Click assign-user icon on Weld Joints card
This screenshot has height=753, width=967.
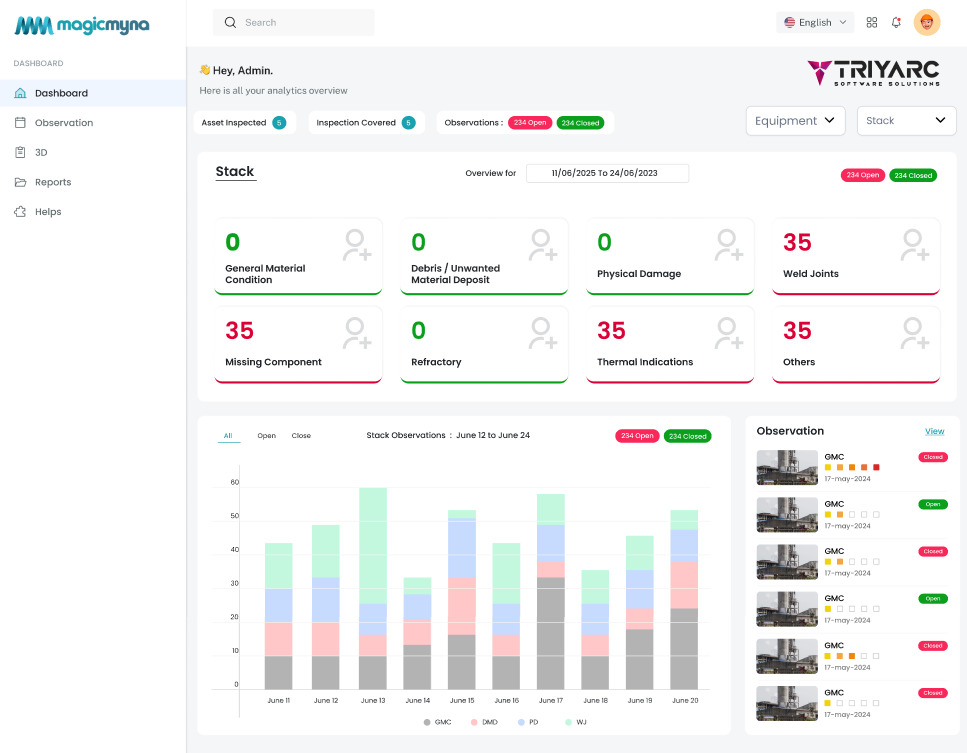[x=915, y=245]
